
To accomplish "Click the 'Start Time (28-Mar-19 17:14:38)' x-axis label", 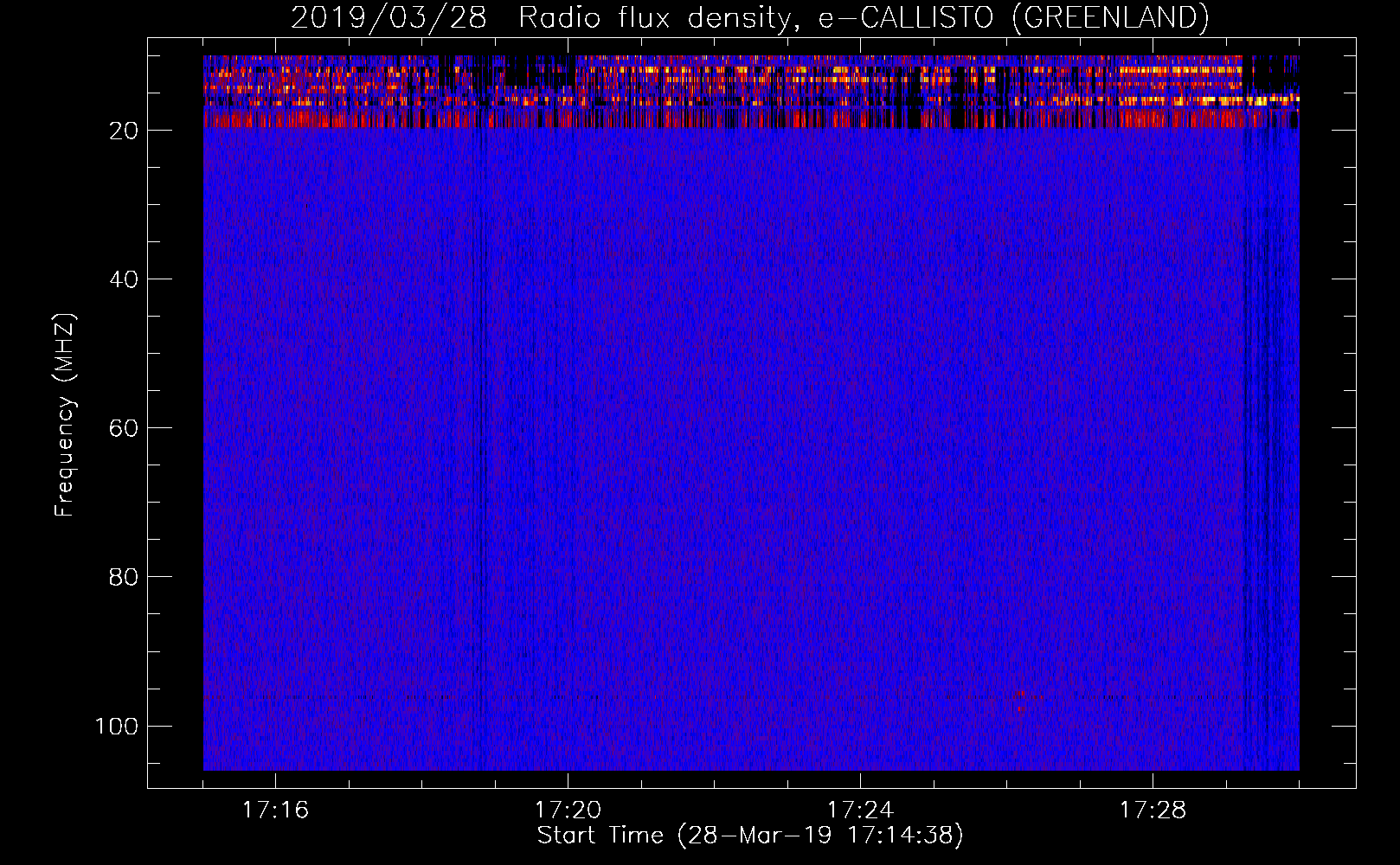I will [x=750, y=836].
